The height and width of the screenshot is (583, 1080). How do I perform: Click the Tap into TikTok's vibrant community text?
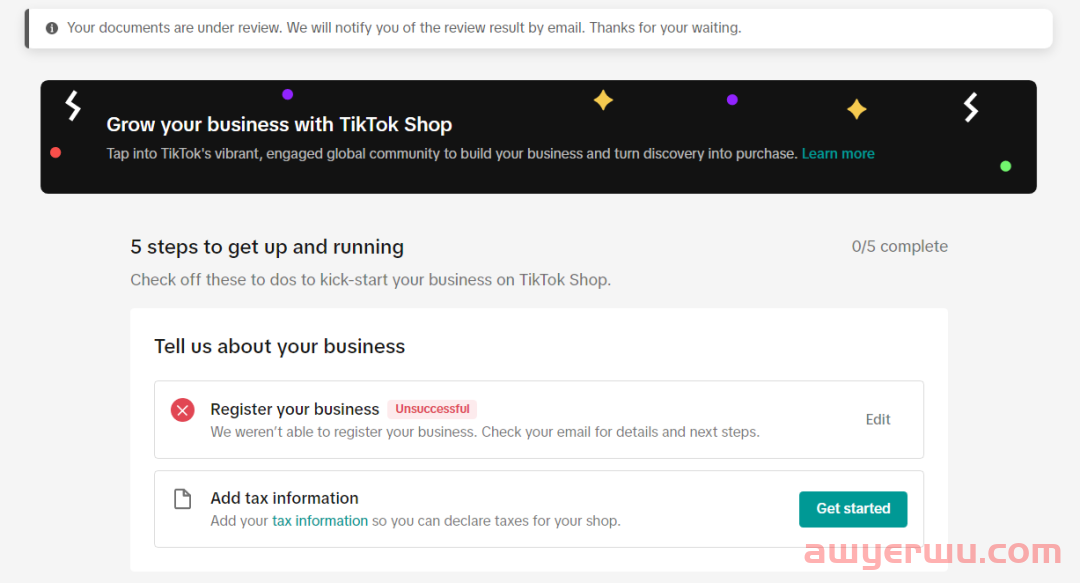452,154
